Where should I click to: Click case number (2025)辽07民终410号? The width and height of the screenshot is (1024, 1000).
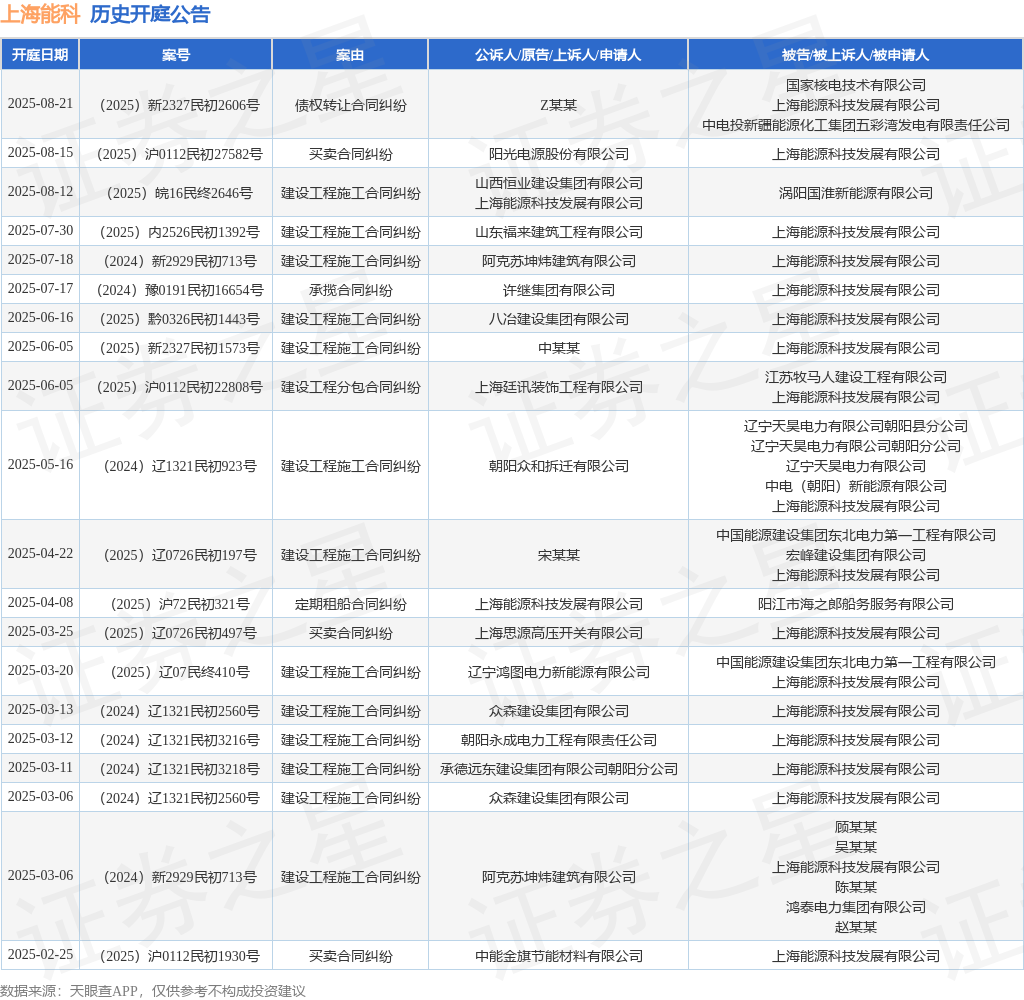(x=176, y=672)
